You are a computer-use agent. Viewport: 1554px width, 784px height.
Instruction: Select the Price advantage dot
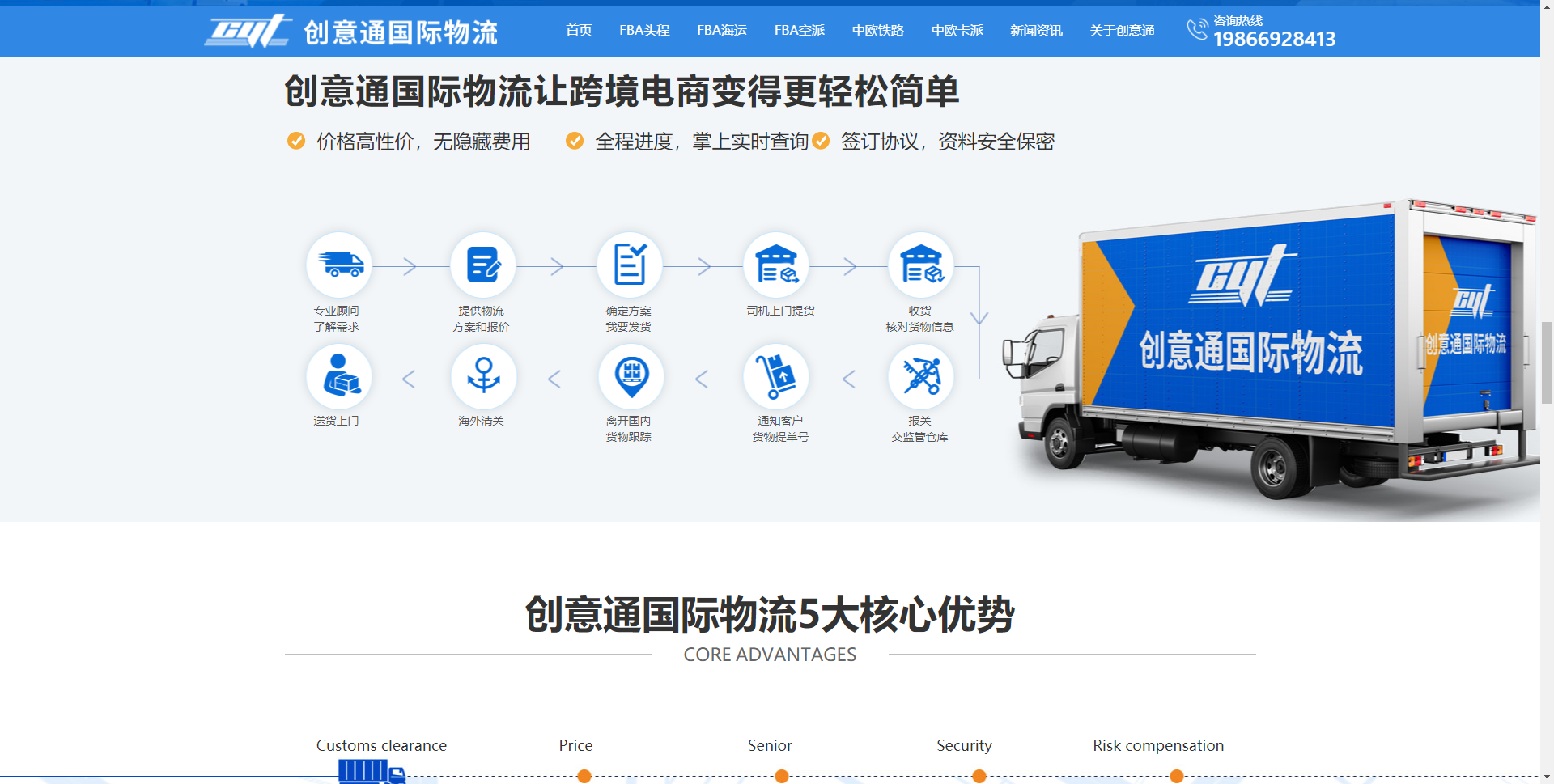584,776
